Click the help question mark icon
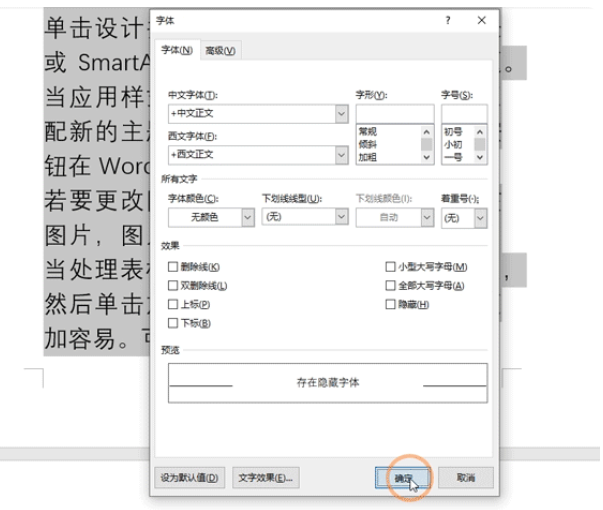The image size is (603, 510). [448, 20]
